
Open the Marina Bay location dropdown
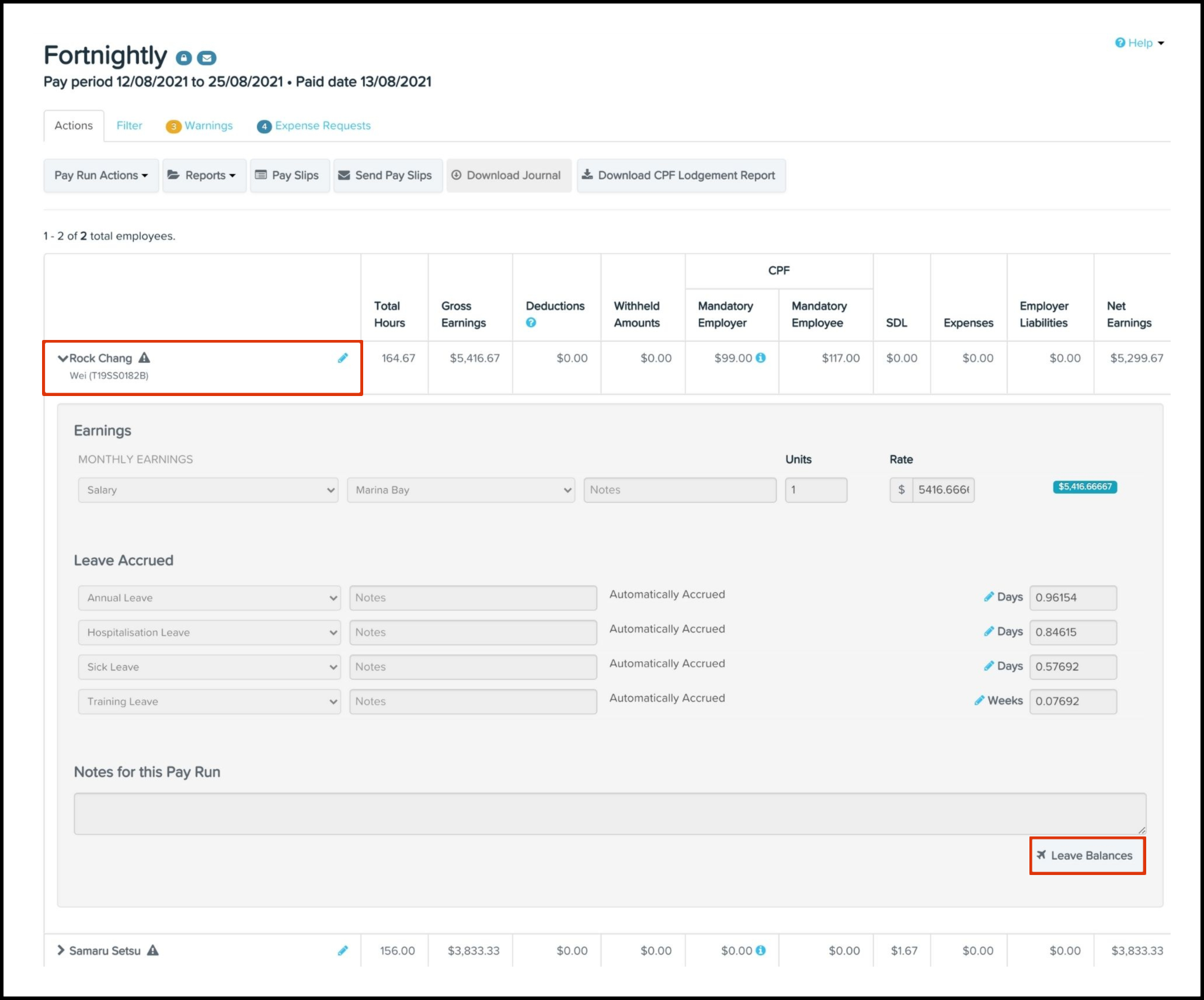point(461,490)
